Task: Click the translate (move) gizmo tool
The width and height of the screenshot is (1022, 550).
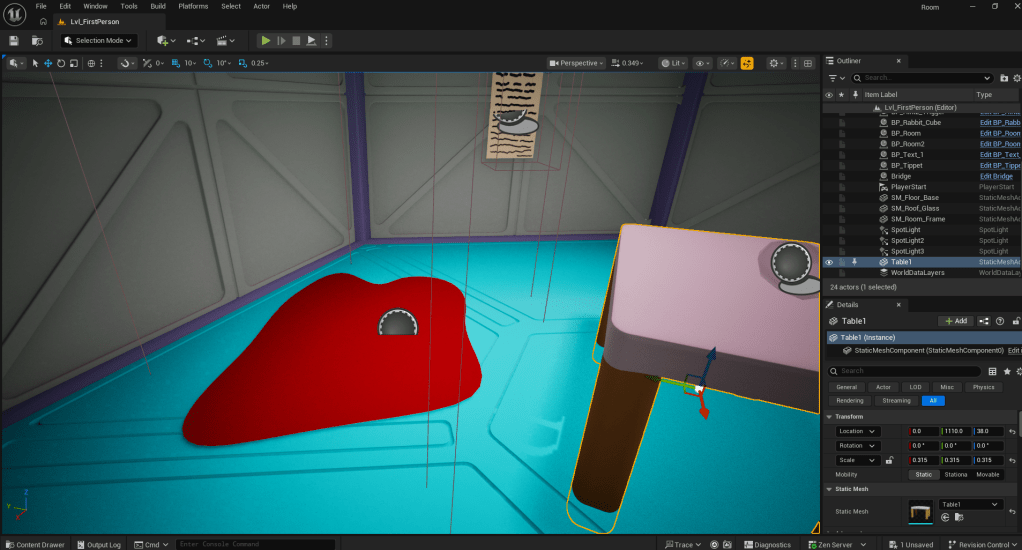Action: 48,63
